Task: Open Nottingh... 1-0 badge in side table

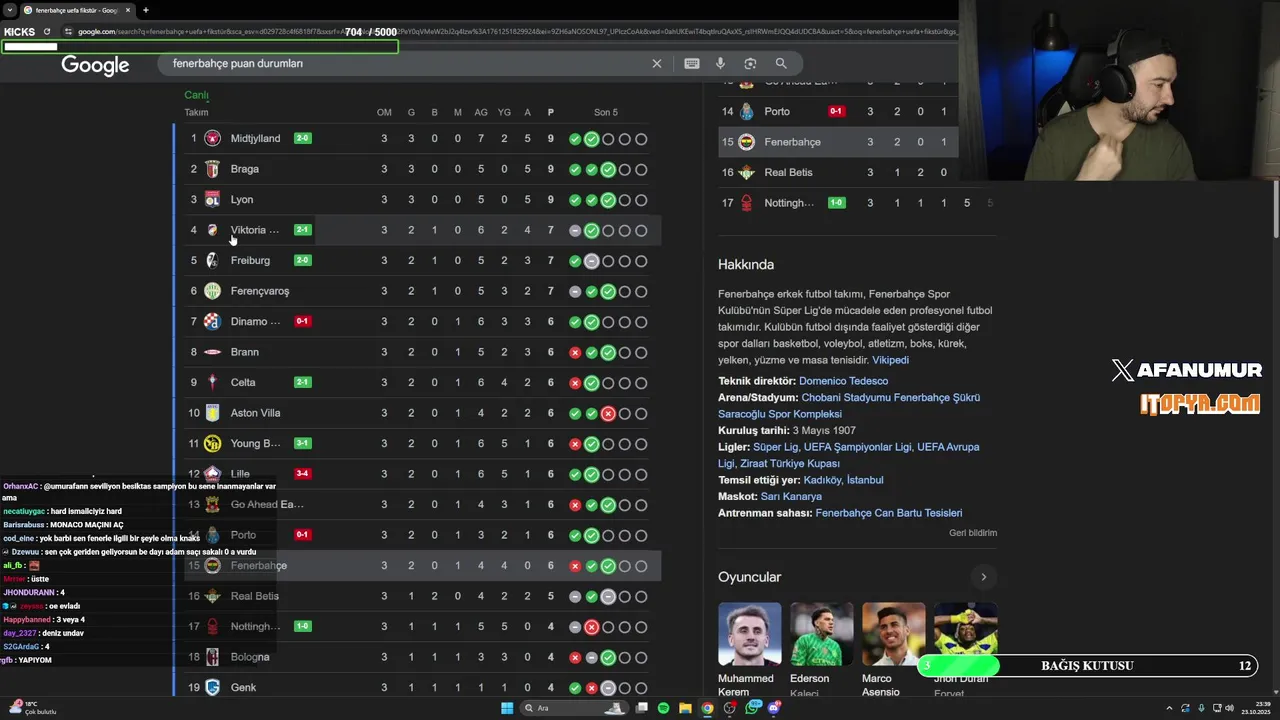Action: pyautogui.click(x=837, y=203)
